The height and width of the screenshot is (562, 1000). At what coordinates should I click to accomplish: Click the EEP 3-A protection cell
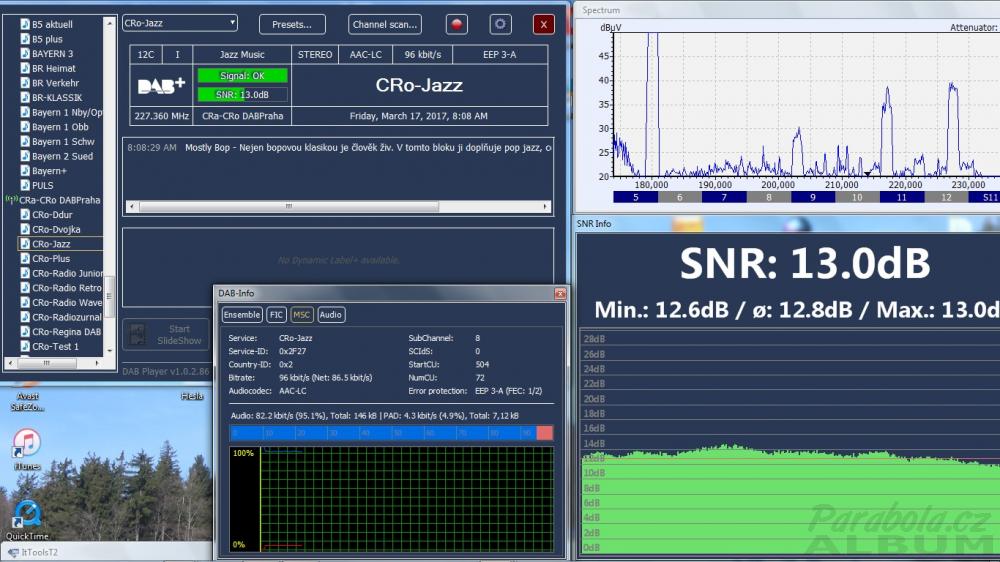click(x=499, y=55)
